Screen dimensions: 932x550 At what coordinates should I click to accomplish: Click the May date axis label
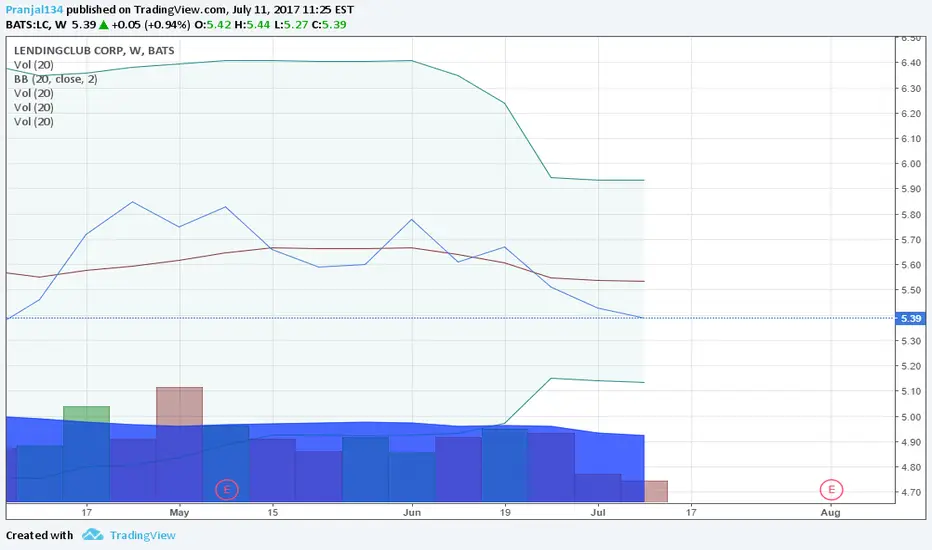click(x=179, y=512)
